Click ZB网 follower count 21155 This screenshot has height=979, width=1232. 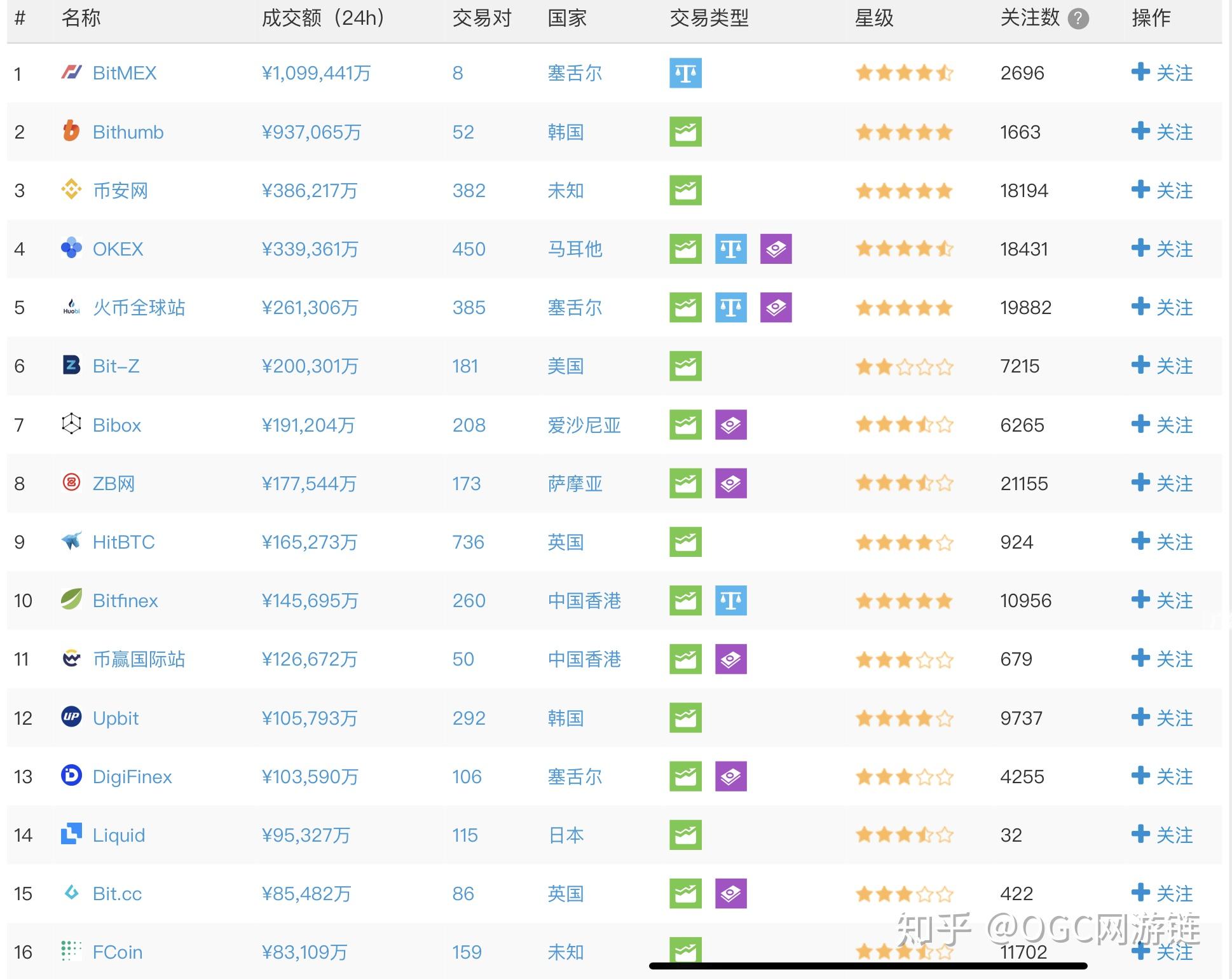(1024, 484)
